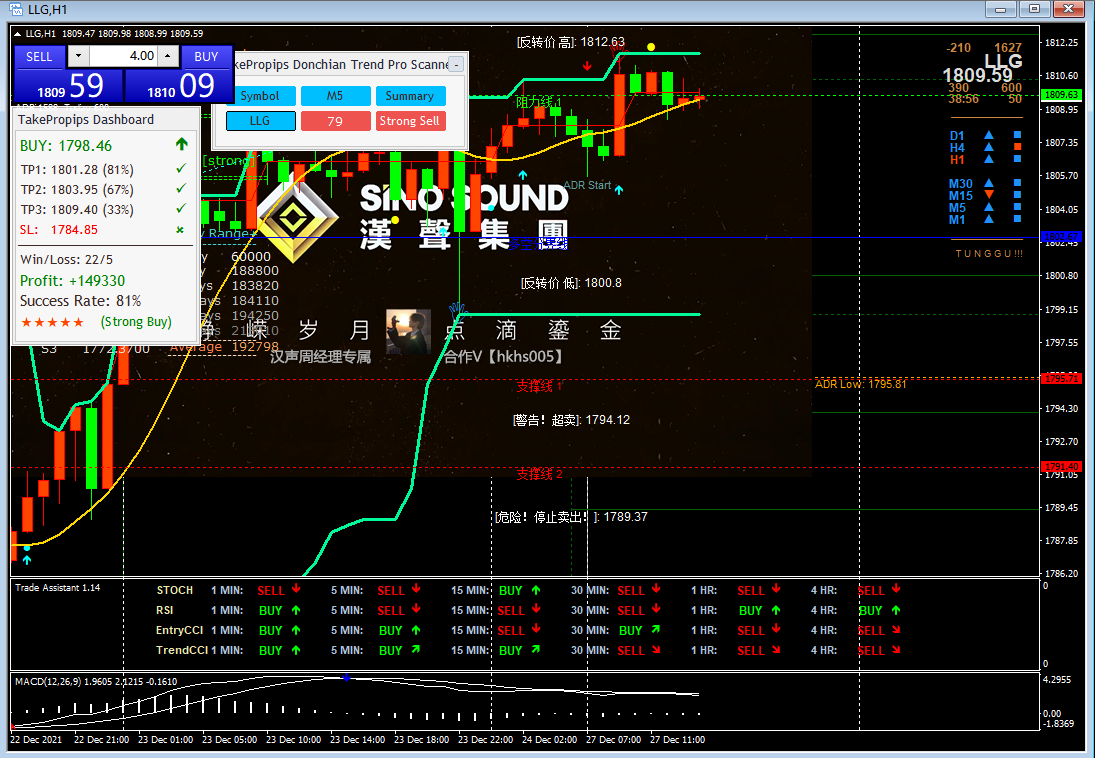The height and width of the screenshot is (758, 1095).
Task: Click TrendCCI 4 HR SELL arrow
Action: pos(896,650)
